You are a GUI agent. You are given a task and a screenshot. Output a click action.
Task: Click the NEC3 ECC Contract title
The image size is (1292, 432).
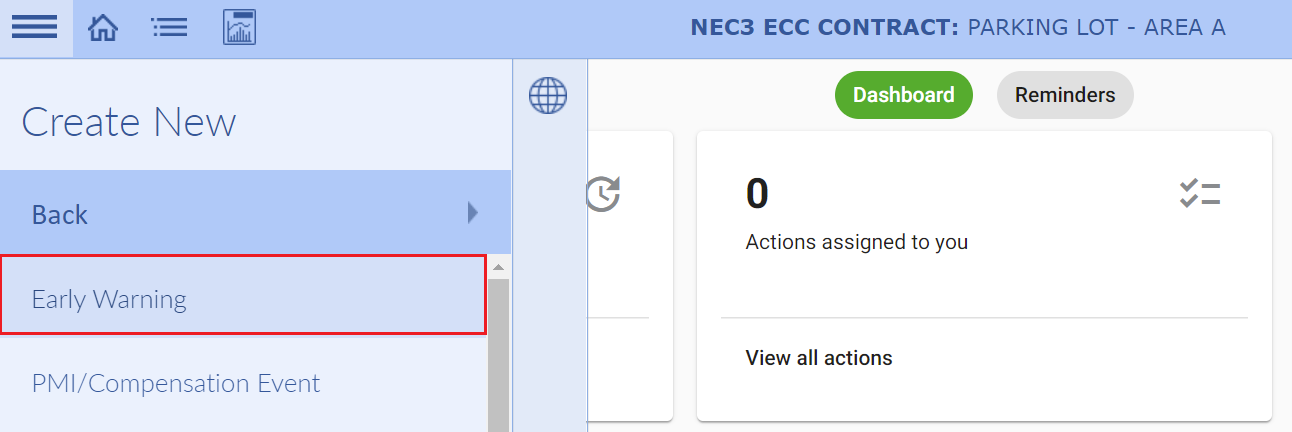click(957, 28)
